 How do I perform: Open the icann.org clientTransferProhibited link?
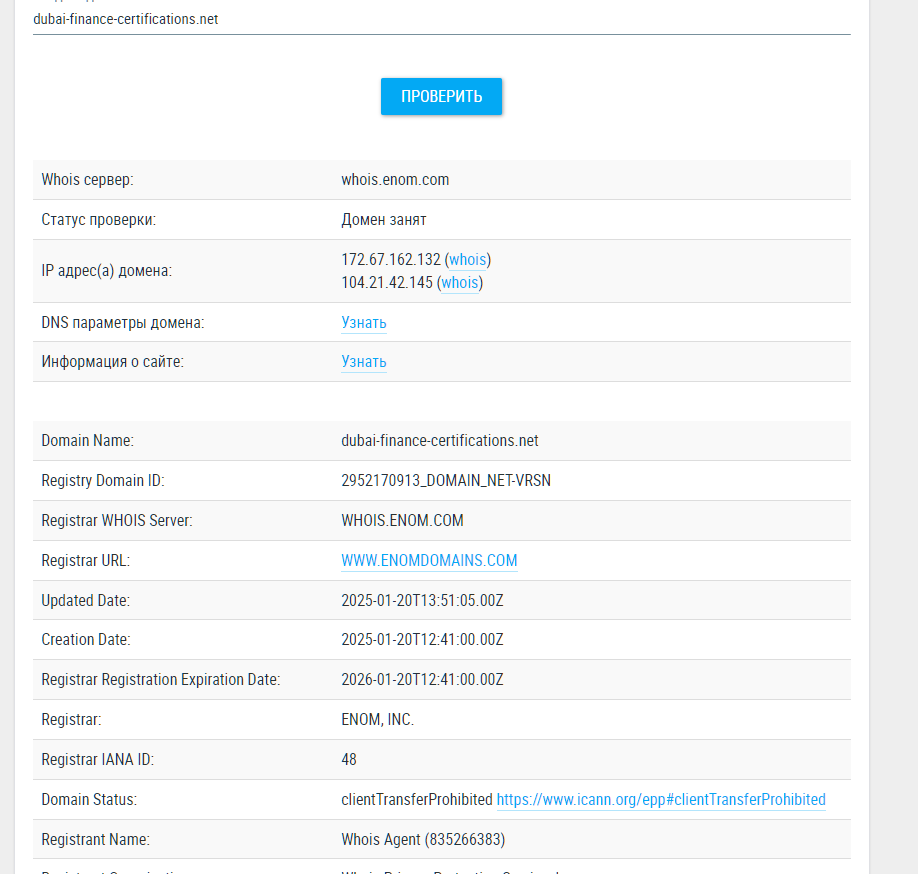(661, 800)
